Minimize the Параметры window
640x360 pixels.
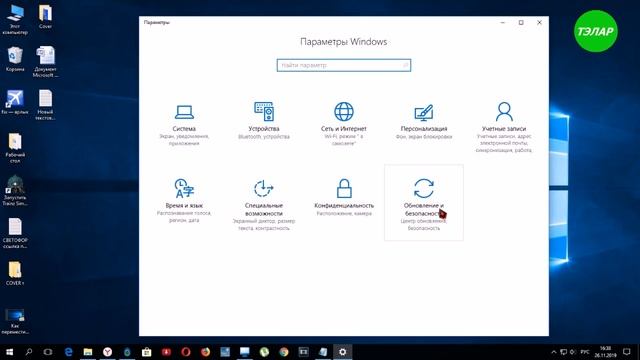pyautogui.click(x=503, y=22)
